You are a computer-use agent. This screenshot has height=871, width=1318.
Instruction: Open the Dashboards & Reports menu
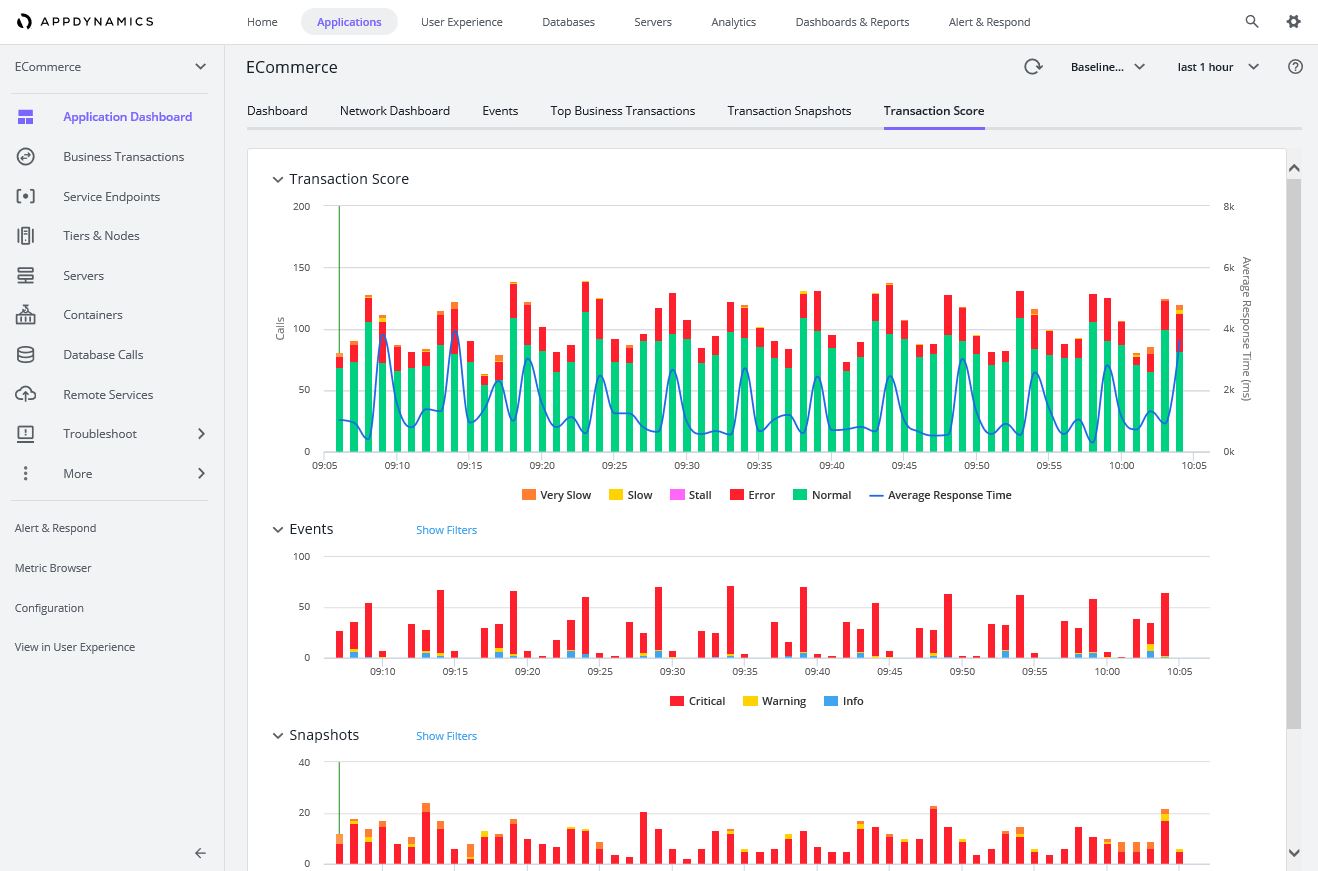(853, 22)
